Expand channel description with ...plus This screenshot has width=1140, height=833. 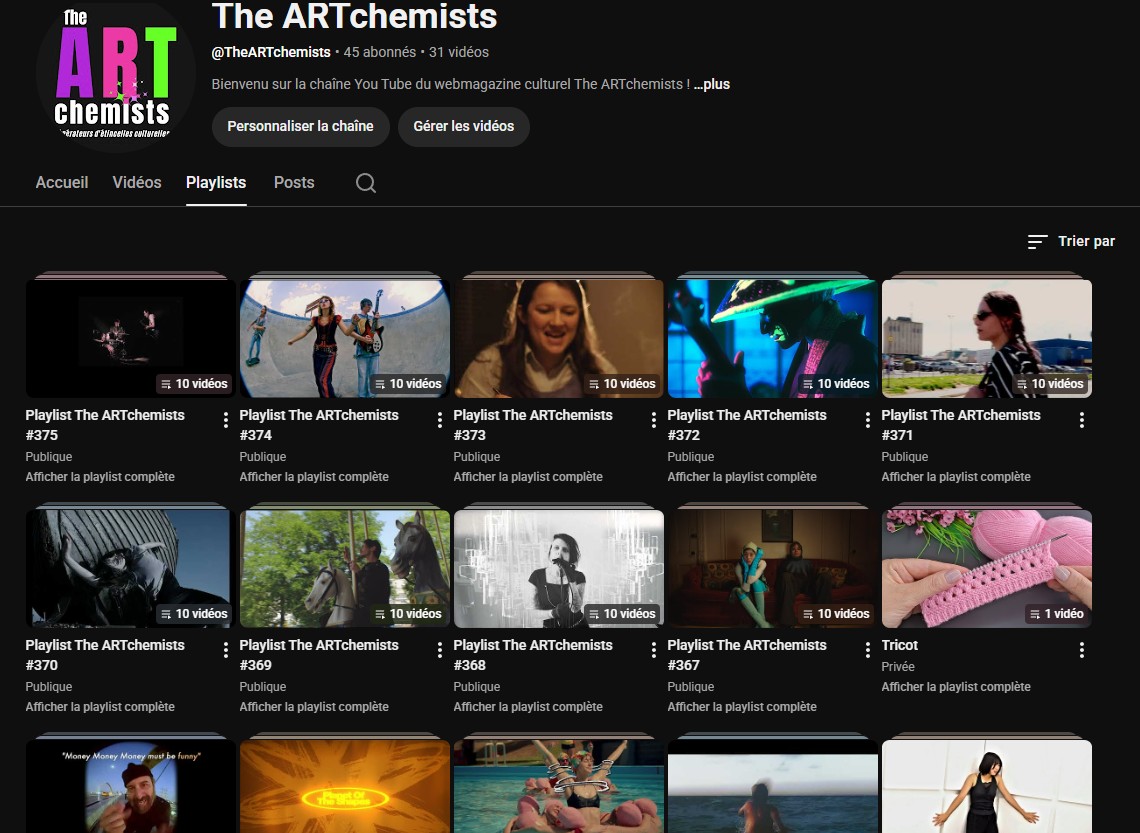coord(712,84)
